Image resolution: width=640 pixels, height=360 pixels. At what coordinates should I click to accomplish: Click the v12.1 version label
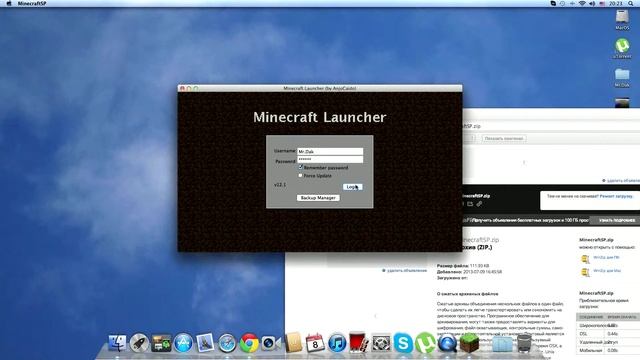pos(280,185)
